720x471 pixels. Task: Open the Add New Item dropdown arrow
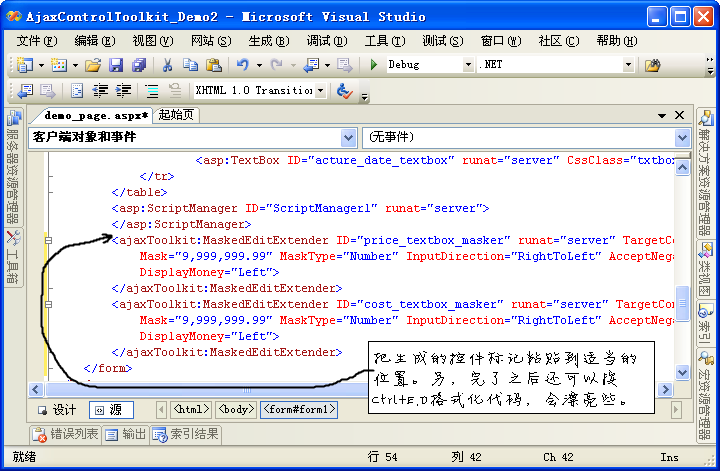click(75, 66)
